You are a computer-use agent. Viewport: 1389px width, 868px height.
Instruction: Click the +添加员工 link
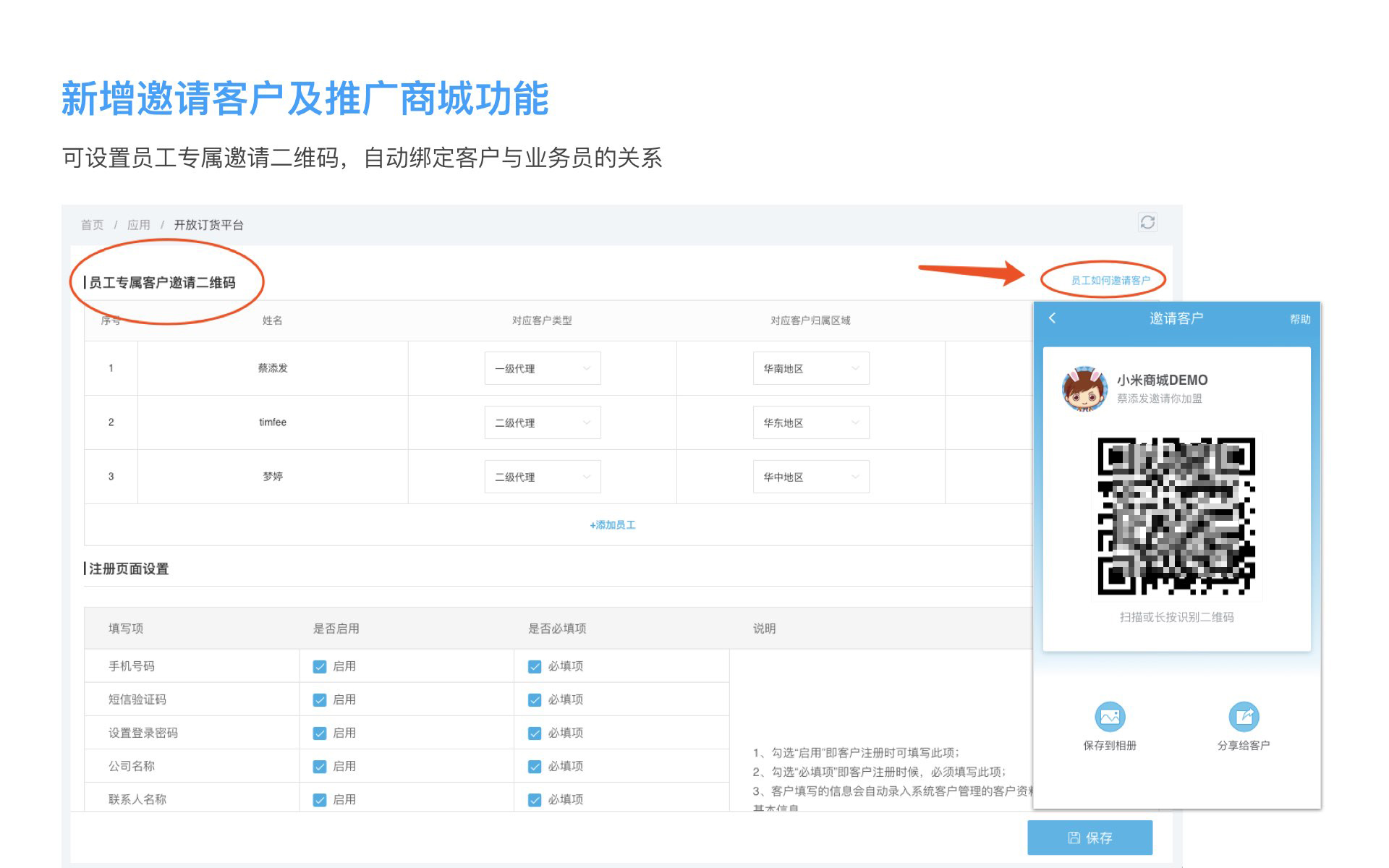[612, 525]
